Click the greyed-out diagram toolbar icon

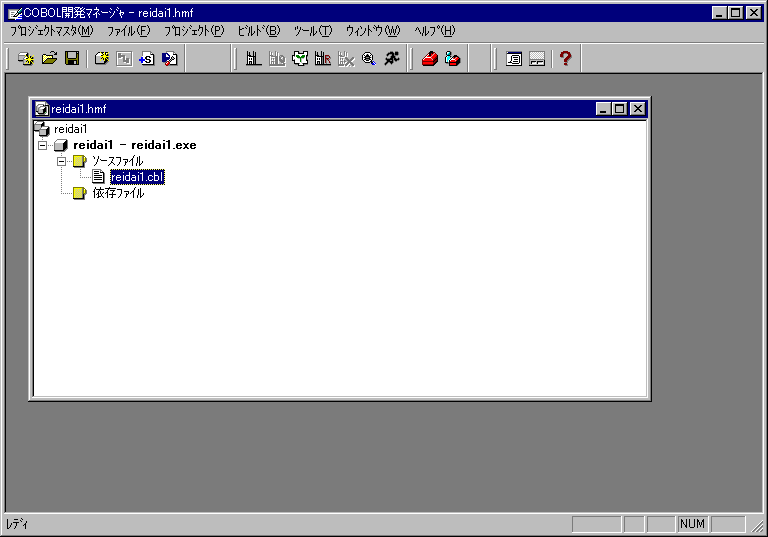pyautogui.click(x=124, y=59)
